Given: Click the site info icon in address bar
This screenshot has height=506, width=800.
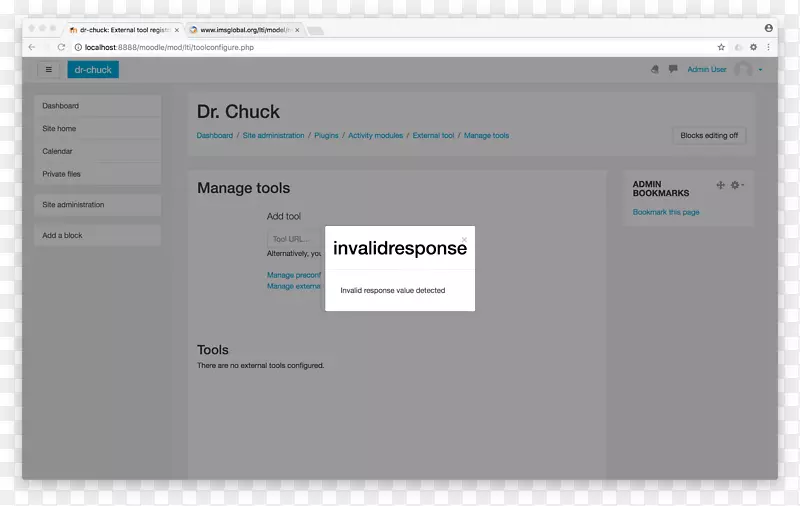Looking at the screenshot, I should pyautogui.click(x=78, y=47).
